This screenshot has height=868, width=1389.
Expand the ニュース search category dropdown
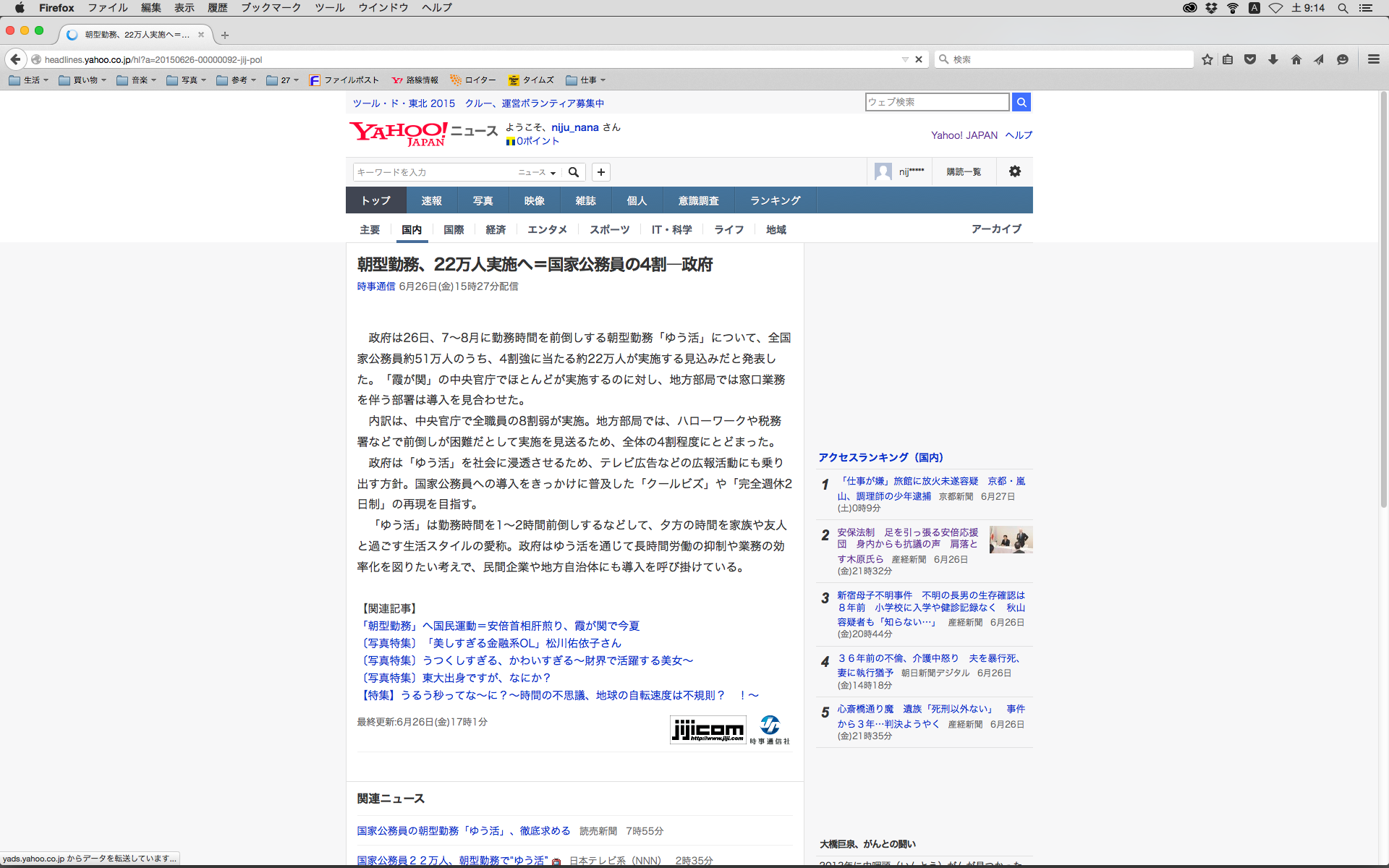[537, 172]
